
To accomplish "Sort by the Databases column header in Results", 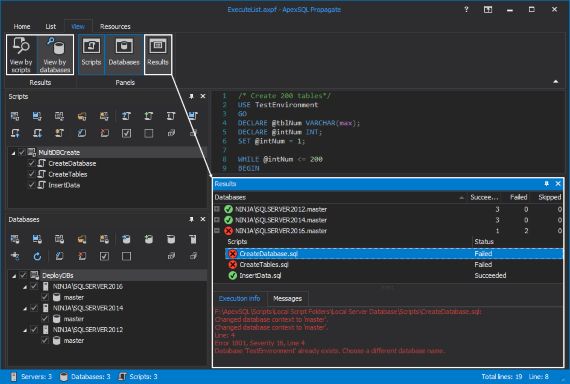I will tap(340, 197).
